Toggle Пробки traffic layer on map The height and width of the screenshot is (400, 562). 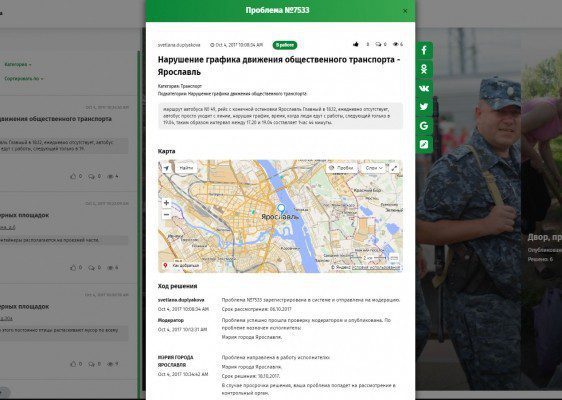click(342, 168)
